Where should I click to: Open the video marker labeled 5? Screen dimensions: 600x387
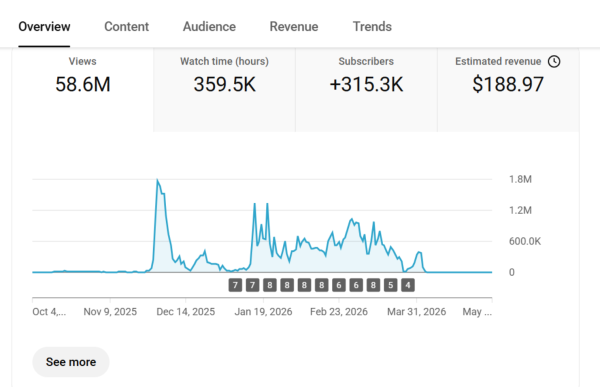coord(390,285)
